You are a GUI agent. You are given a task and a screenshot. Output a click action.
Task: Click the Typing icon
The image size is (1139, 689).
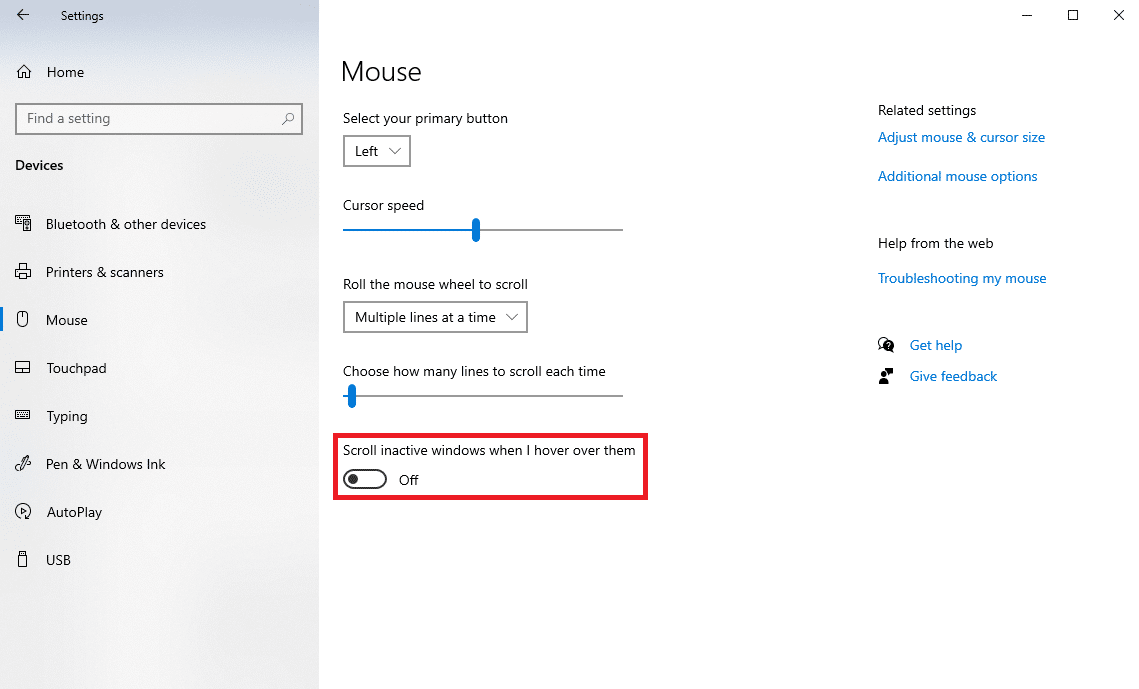[22, 415]
